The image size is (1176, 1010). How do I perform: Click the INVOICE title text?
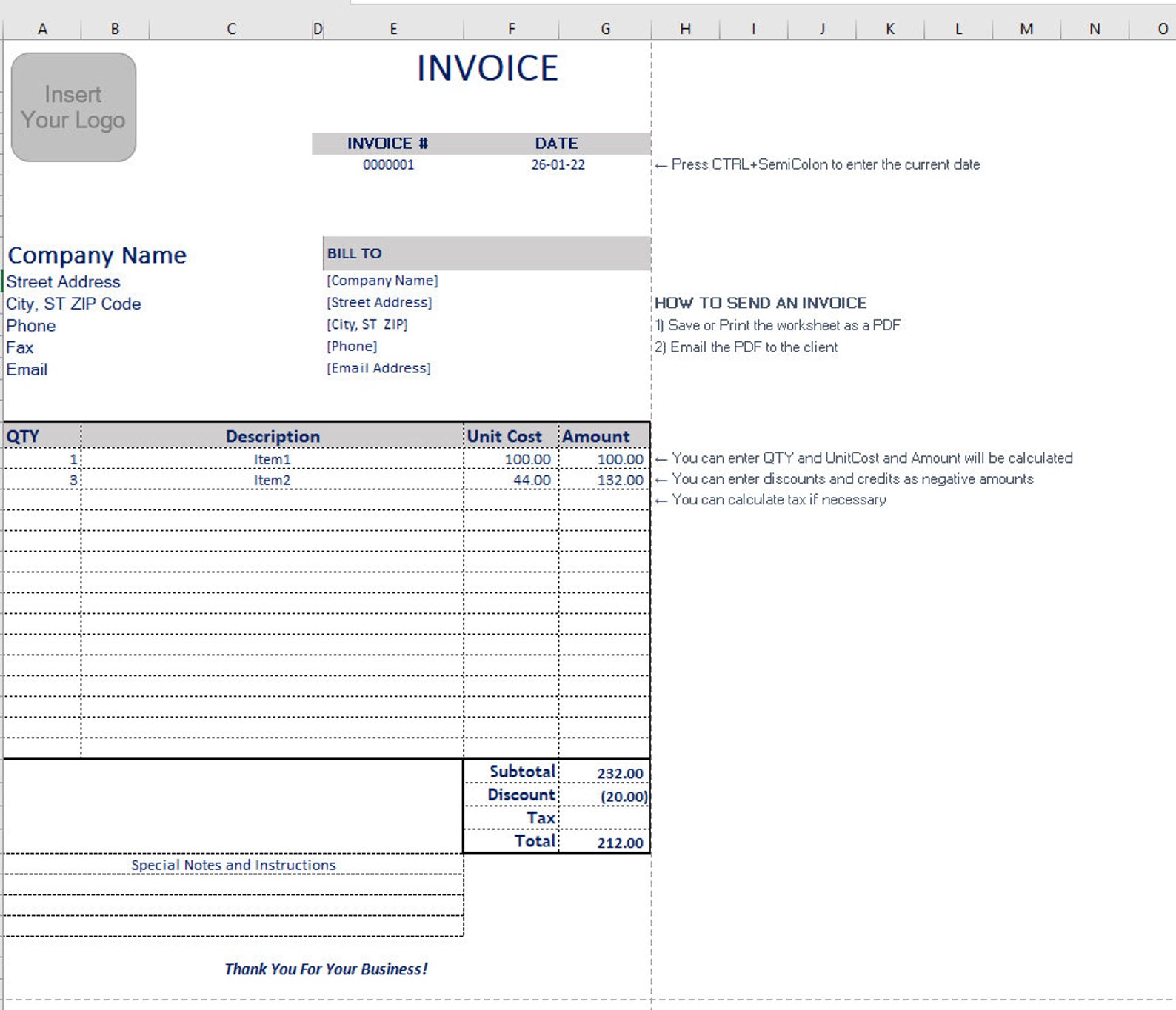(487, 68)
